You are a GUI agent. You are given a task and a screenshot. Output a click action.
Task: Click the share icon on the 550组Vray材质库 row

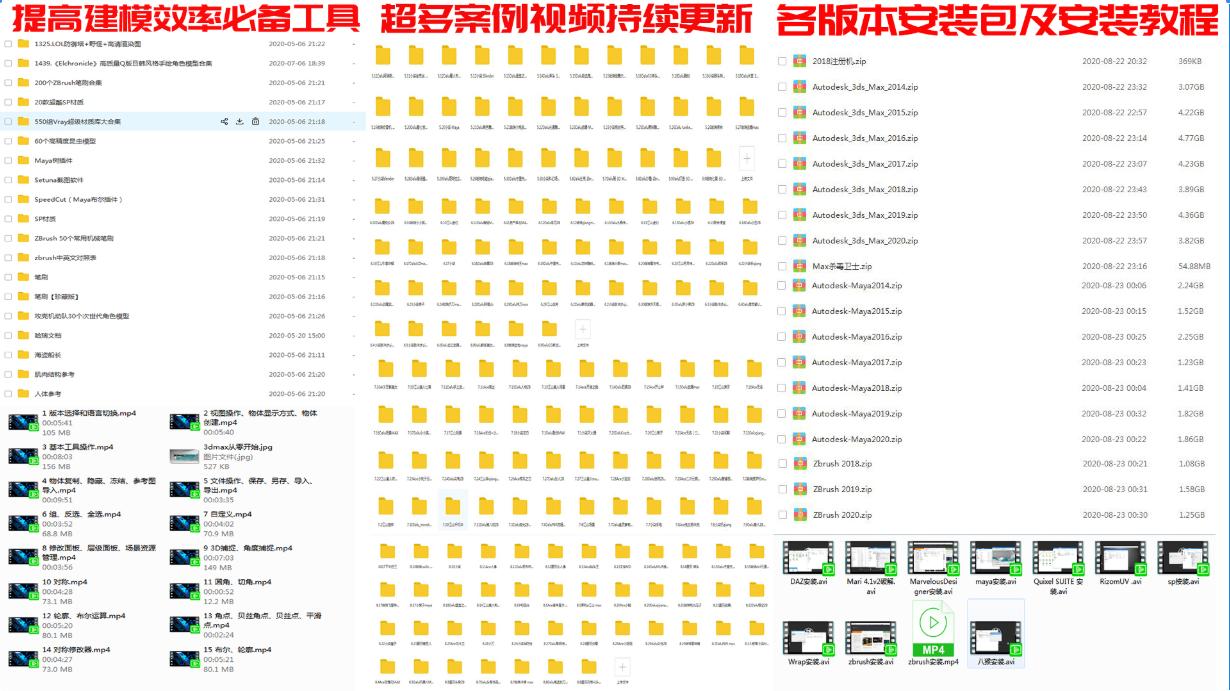pos(224,121)
